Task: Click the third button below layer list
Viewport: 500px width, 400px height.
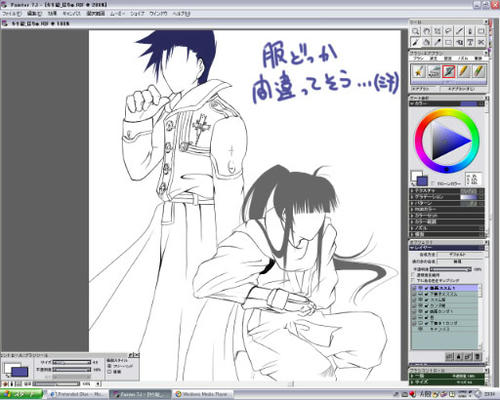Action: [x=468, y=357]
